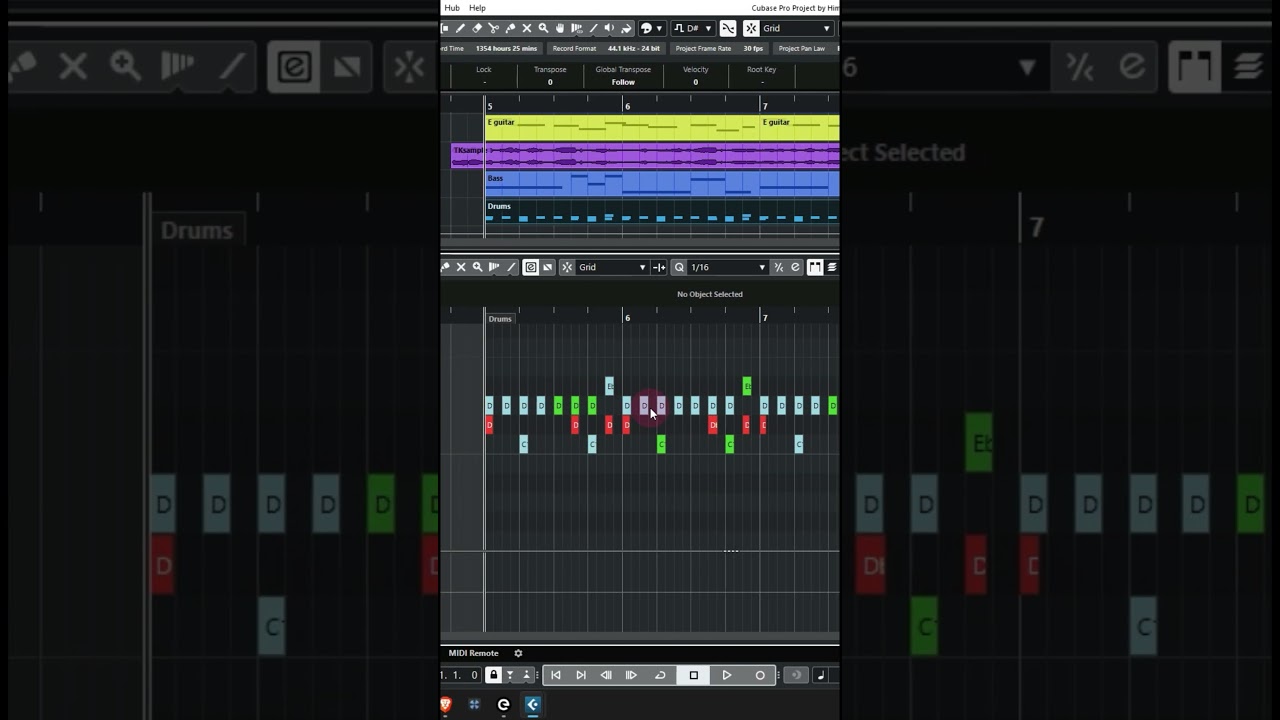Open MIDI Remote settings gear
The image size is (1280, 720).
click(518, 653)
